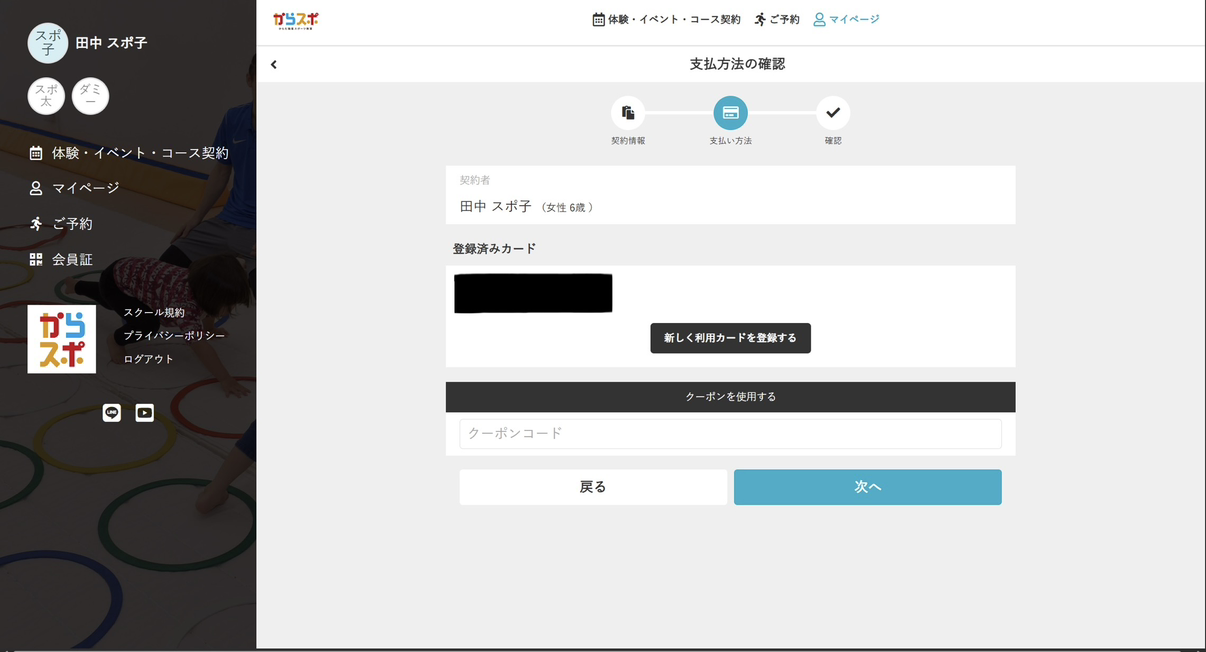
Task: Select the 契約情報 step icon
Action: 628,113
